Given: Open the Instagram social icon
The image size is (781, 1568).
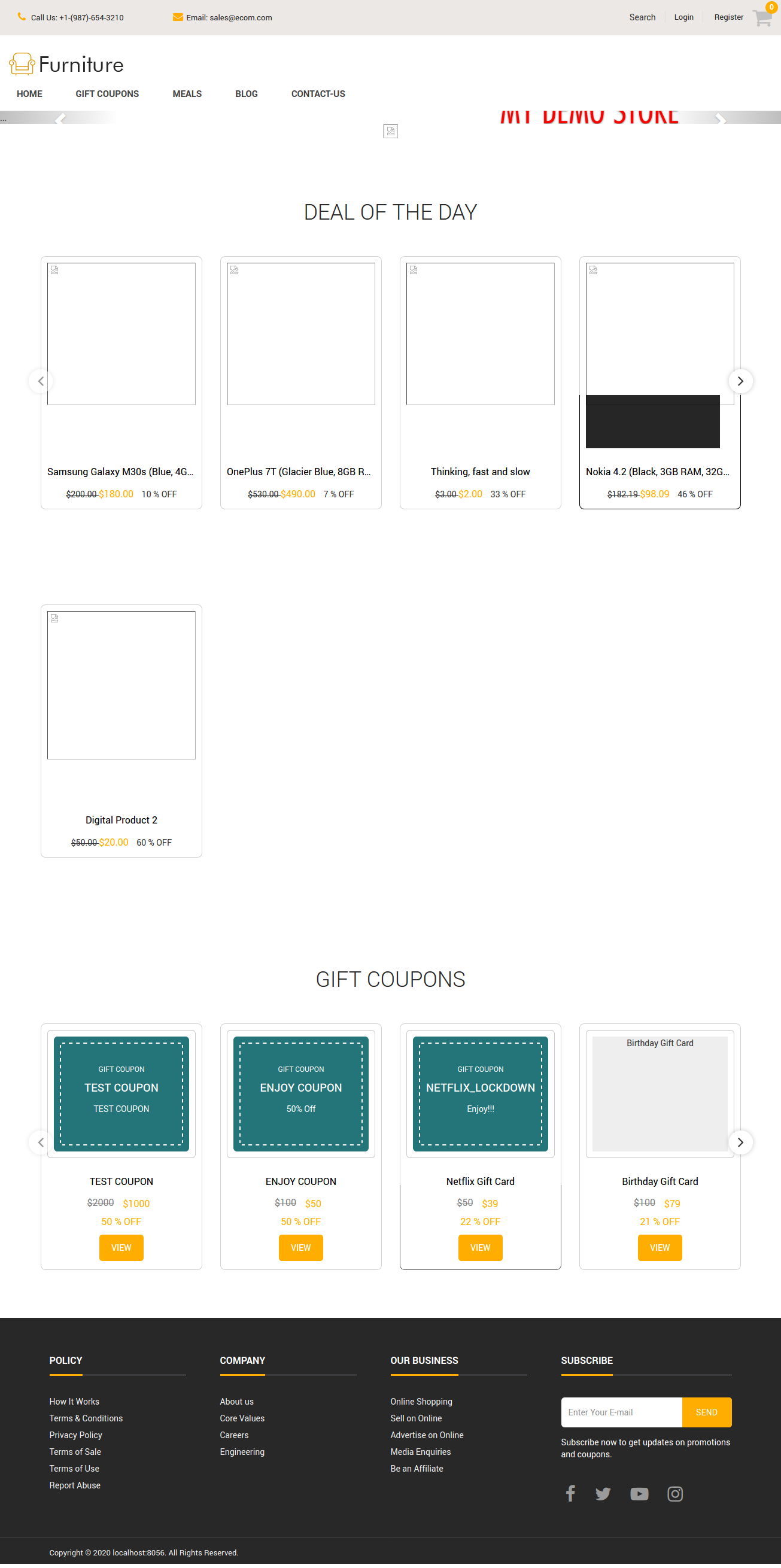Looking at the screenshot, I should pos(674,1493).
